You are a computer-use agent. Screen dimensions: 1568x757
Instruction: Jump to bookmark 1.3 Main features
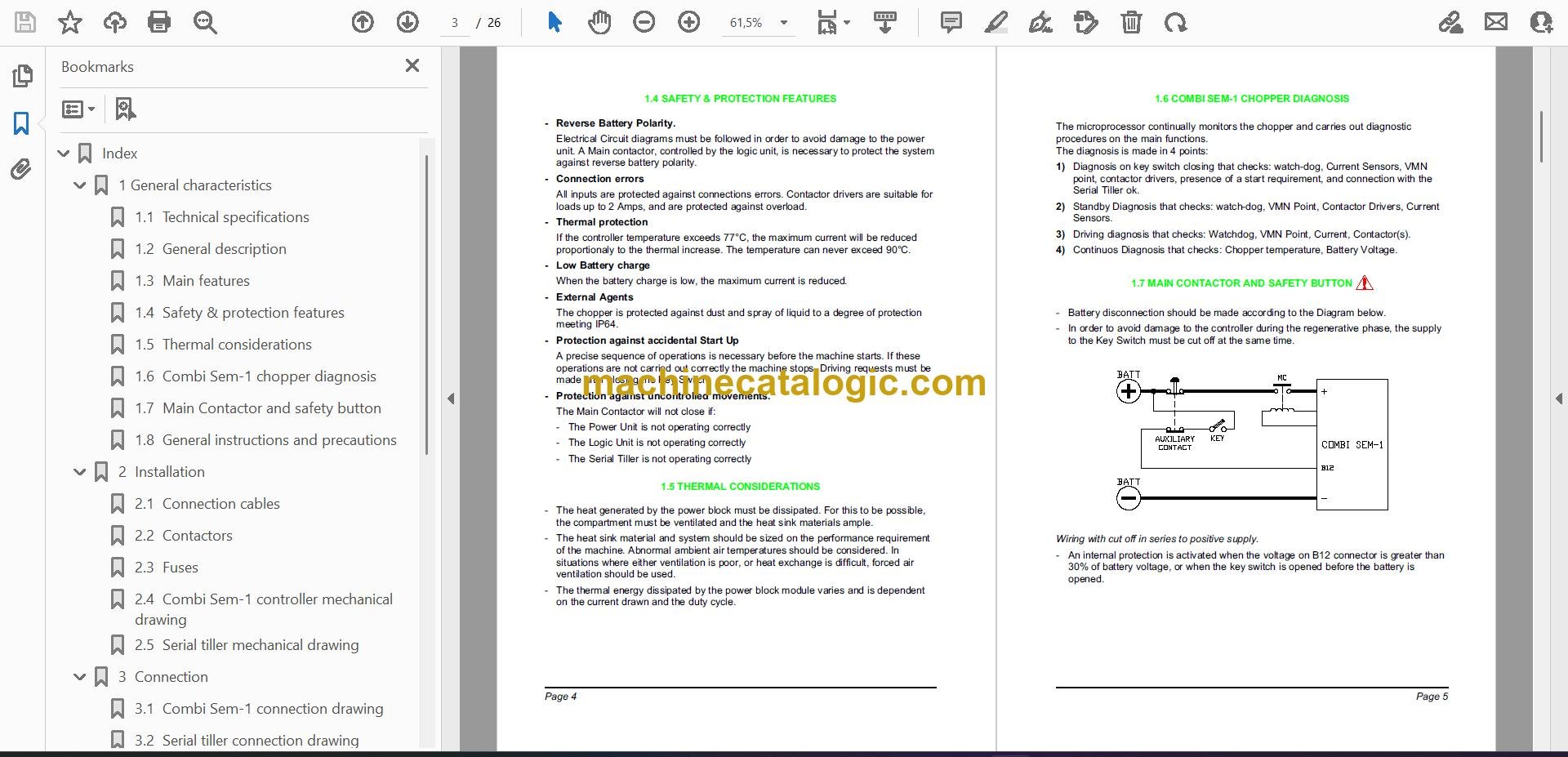point(193,281)
